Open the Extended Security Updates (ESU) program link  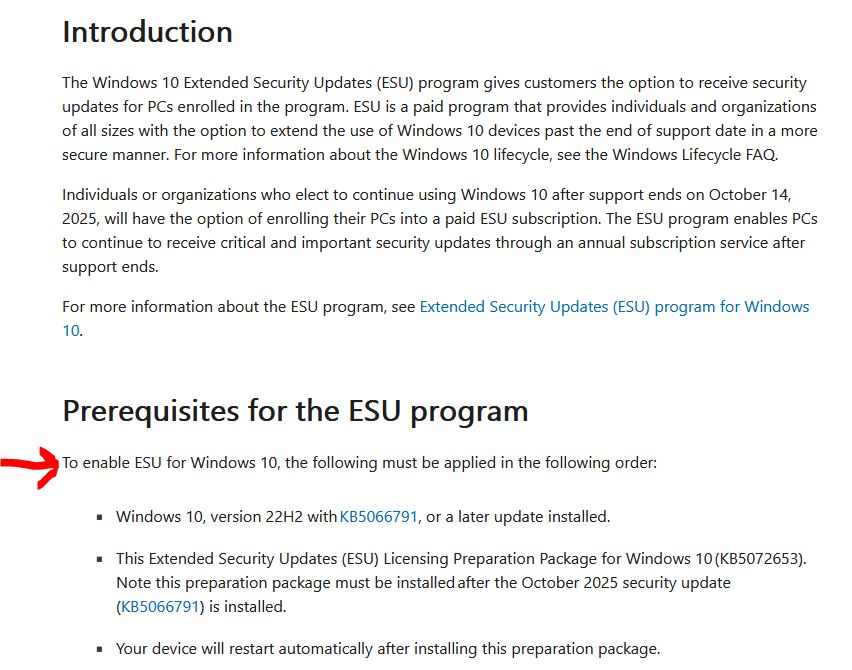coord(614,307)
